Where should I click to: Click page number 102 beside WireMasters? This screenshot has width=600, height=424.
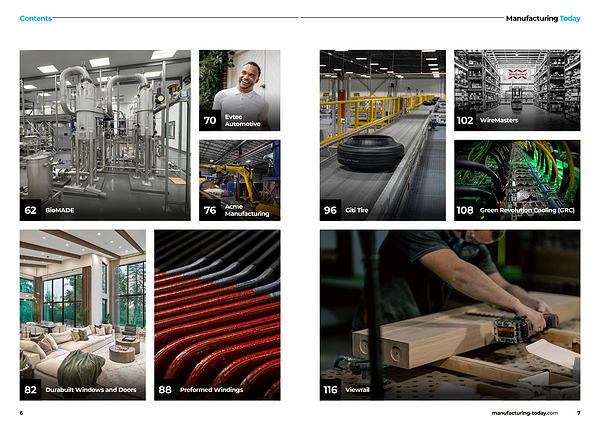[x=465, y=120]
